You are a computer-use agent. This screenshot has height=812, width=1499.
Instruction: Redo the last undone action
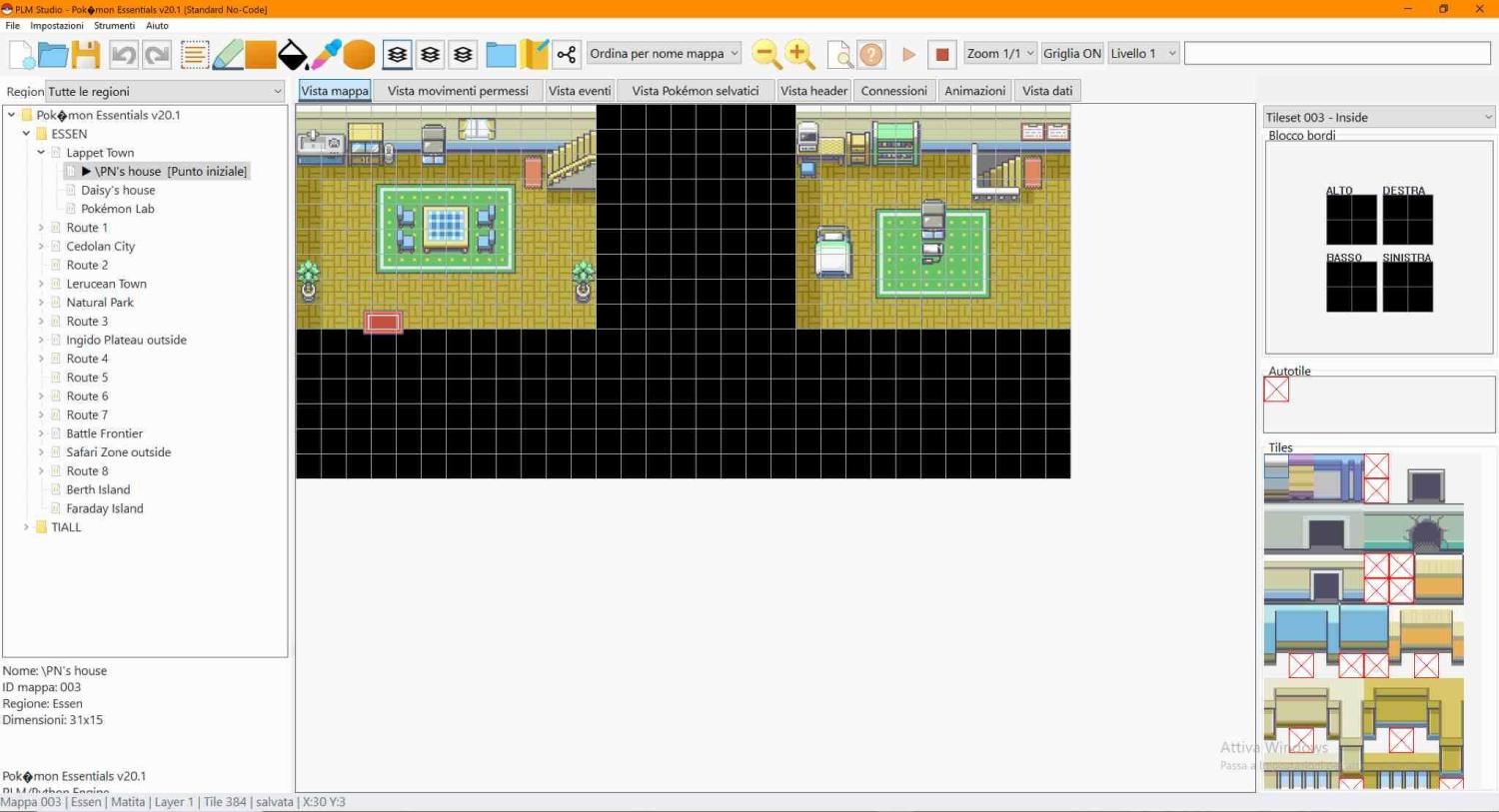point(157,54)
